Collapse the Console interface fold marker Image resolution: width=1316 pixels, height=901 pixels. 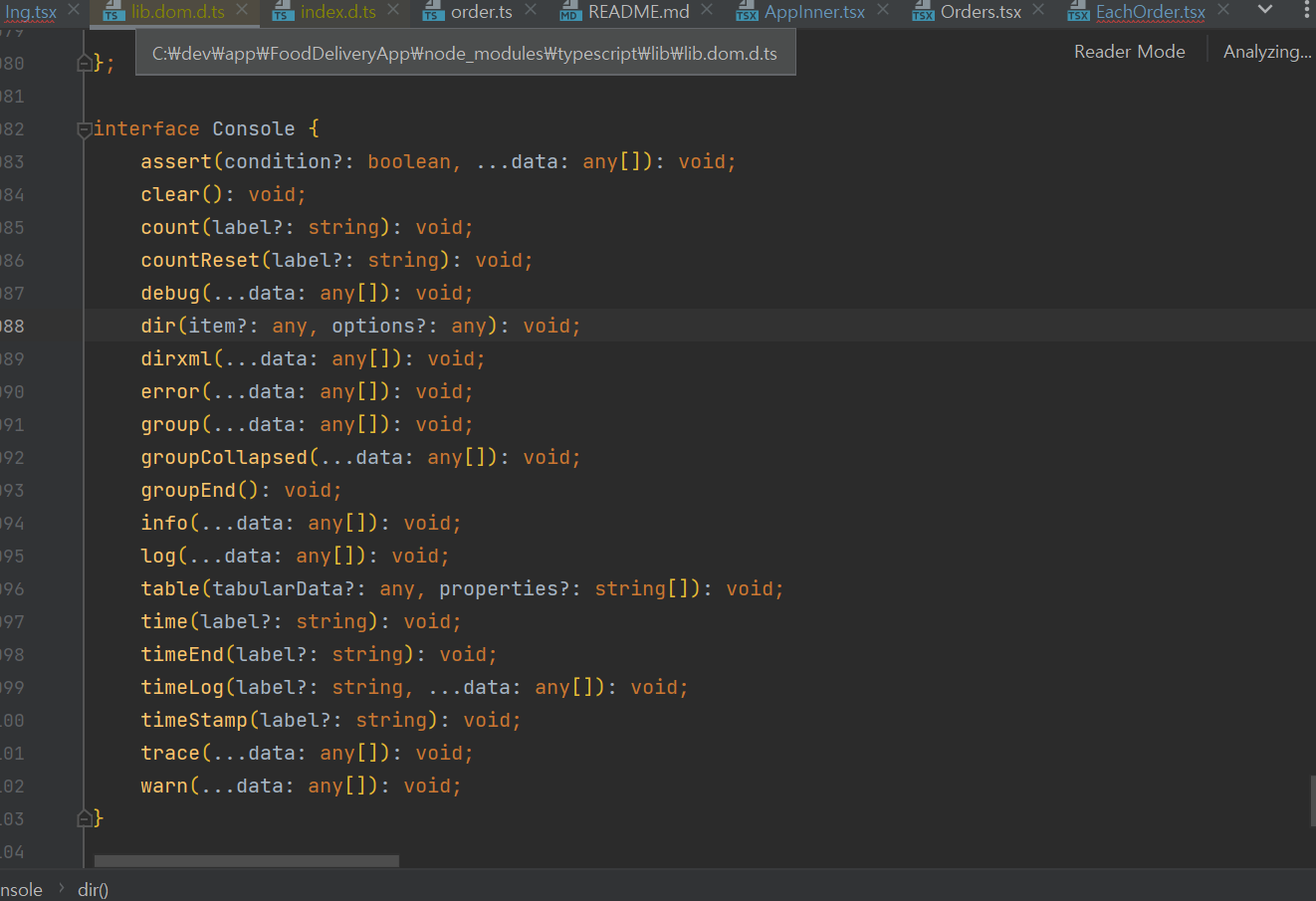point(85,129)
